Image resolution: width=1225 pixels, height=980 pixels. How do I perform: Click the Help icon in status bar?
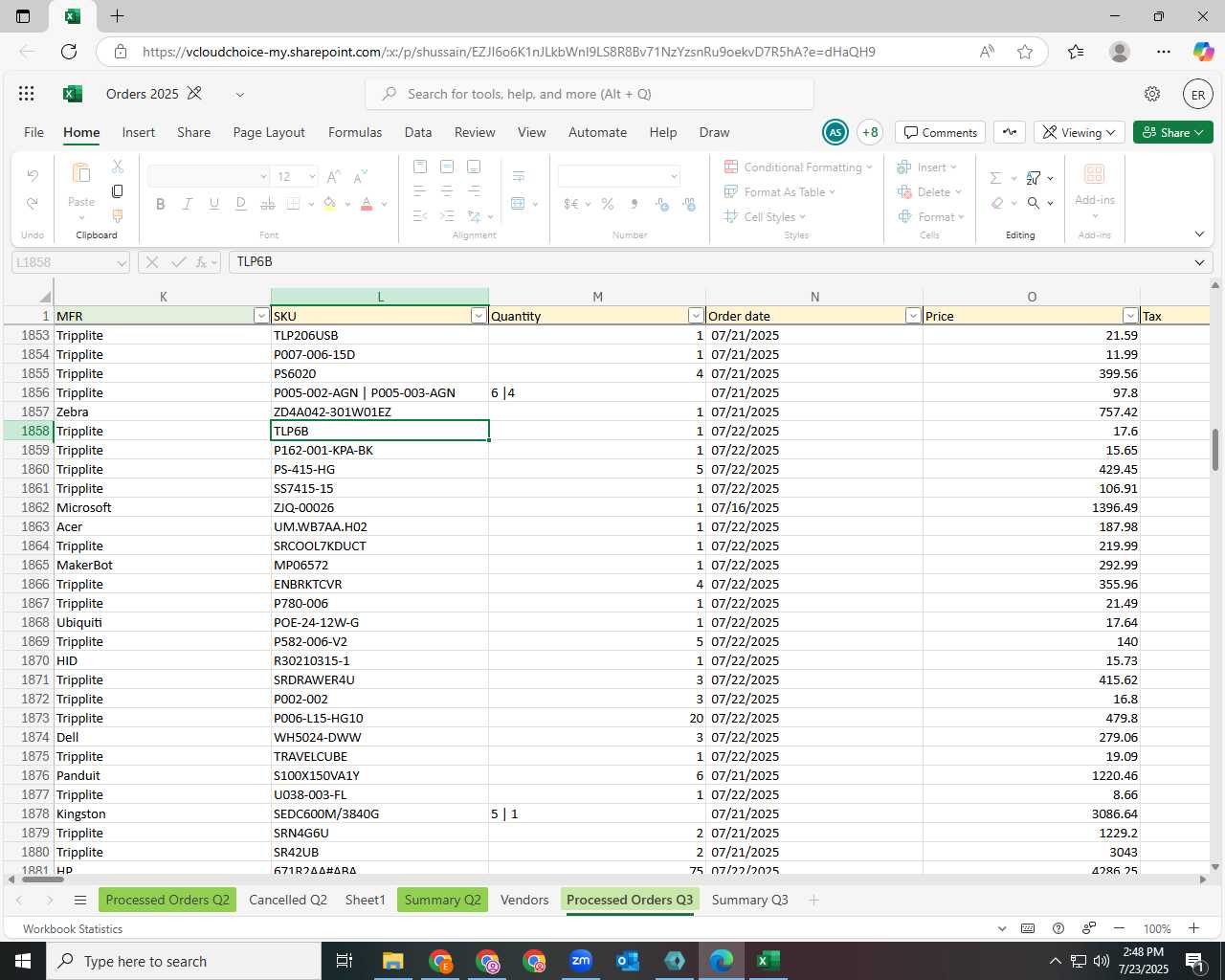[x=1058, y=928]
